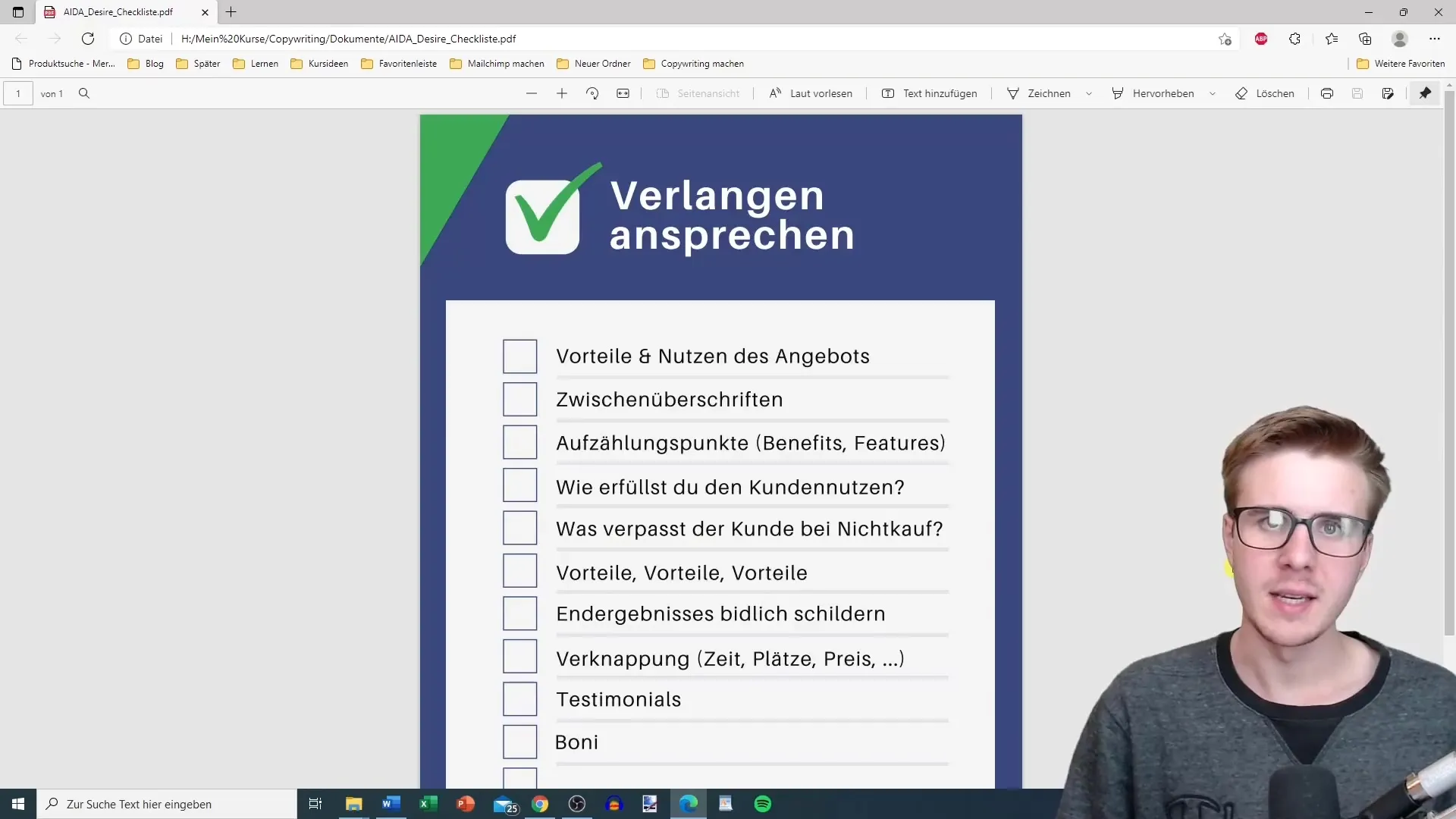This screenshot has width=1456, height=819.
Task: Check the Boni box
Action: 520,742
